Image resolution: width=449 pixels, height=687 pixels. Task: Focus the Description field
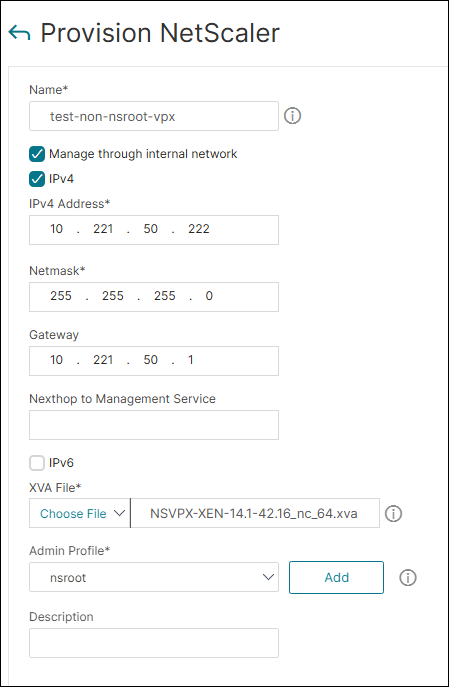click(154, 643)
